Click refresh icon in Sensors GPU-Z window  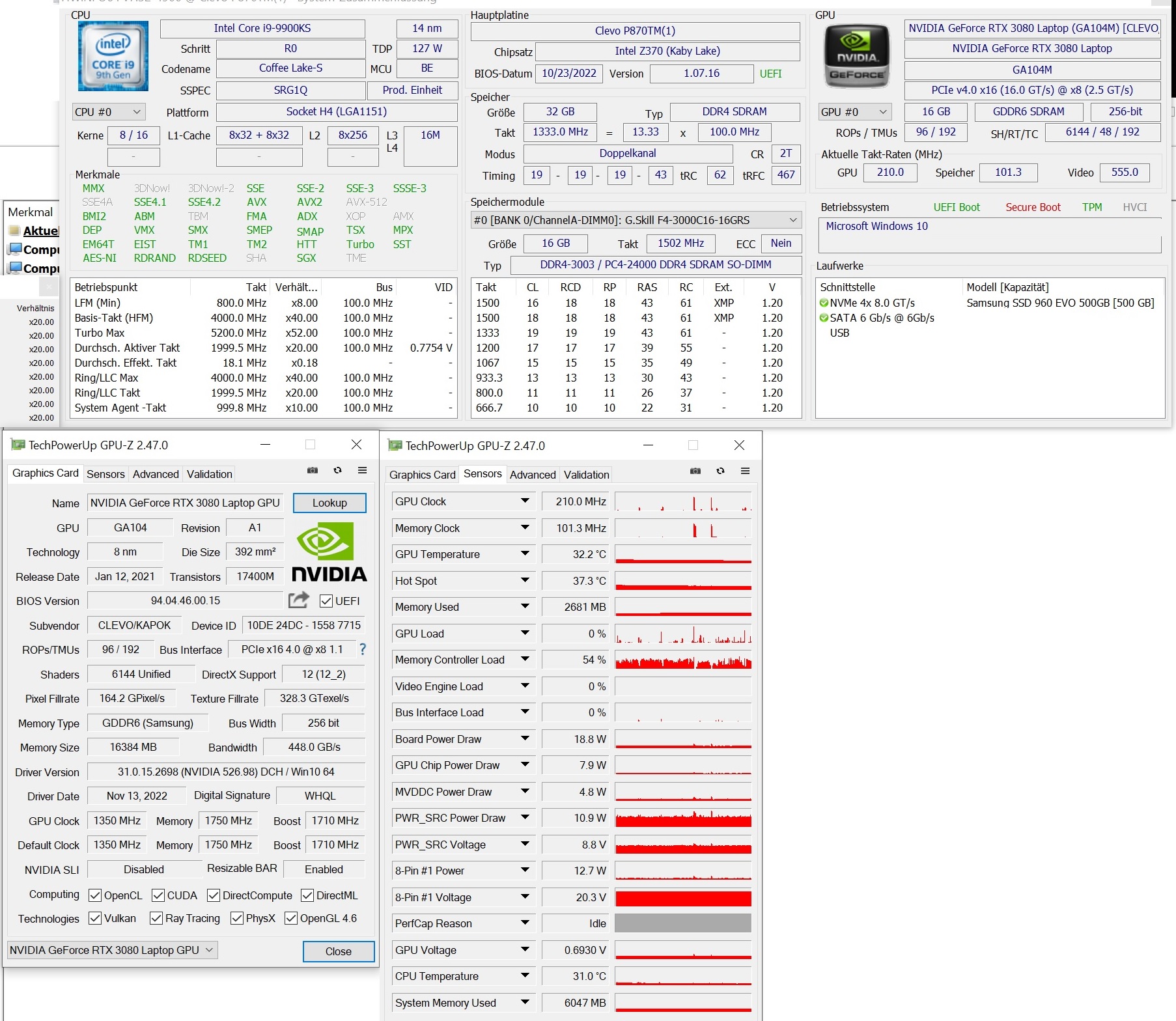pos(720,471)
